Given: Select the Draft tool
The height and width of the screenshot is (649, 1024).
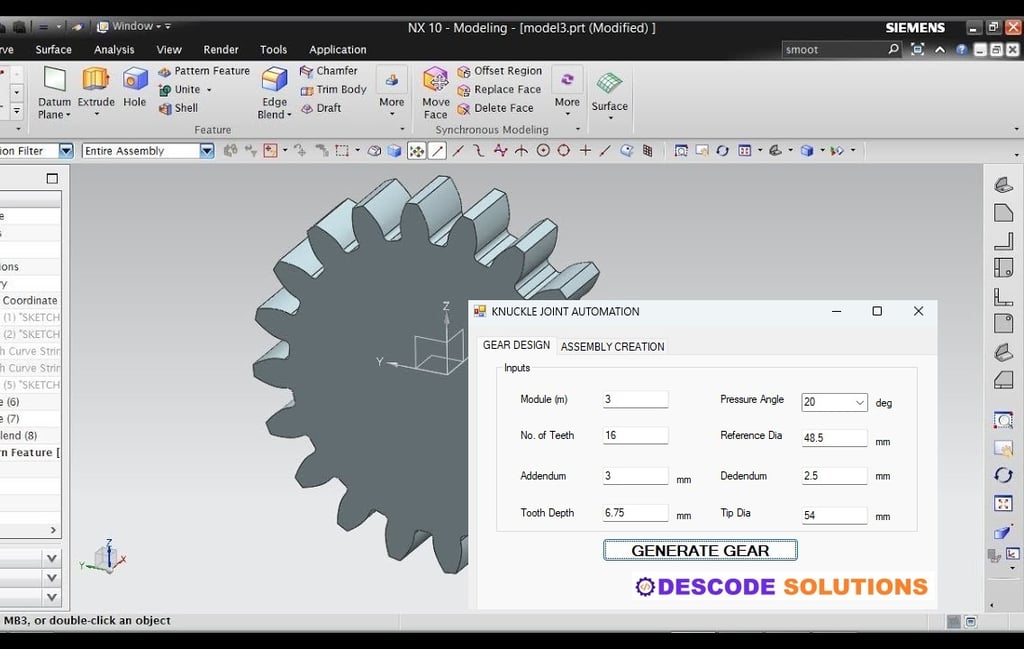Looking at the screenshot, I should pyautogui.click(x=321, y=108).
